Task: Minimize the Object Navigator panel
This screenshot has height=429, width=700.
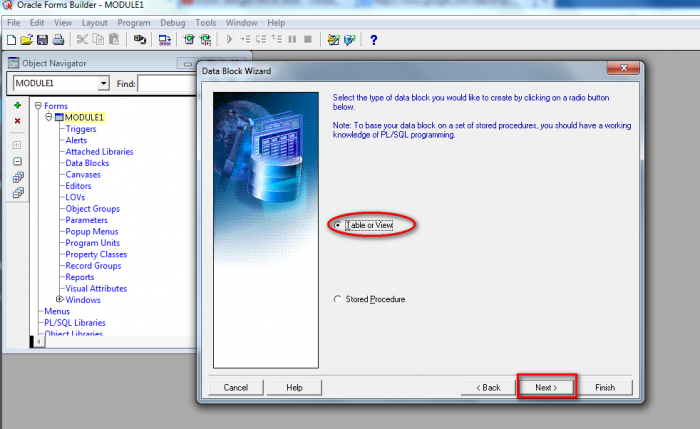Action: pos(188,64)
